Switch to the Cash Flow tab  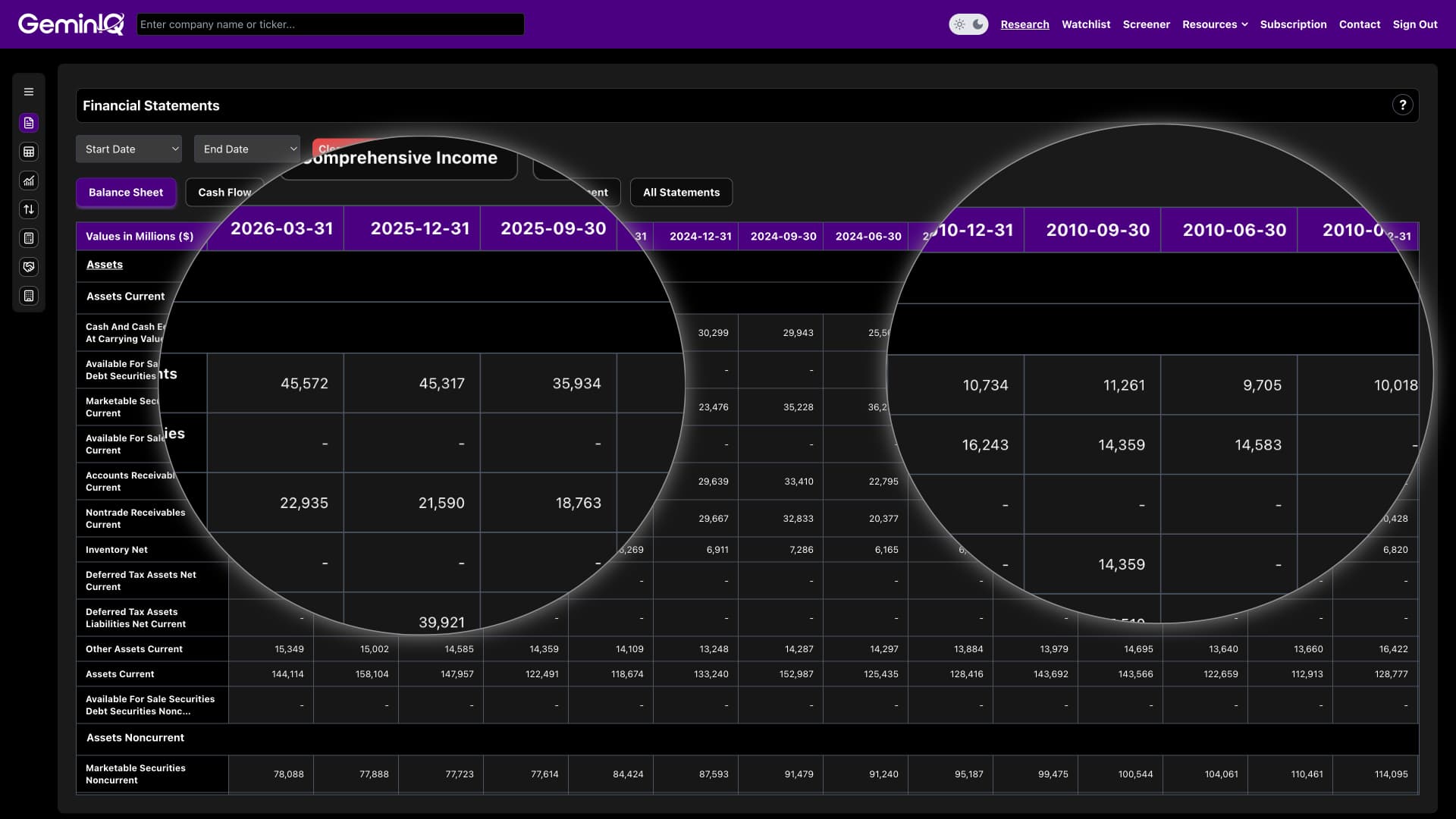(224, 193)
